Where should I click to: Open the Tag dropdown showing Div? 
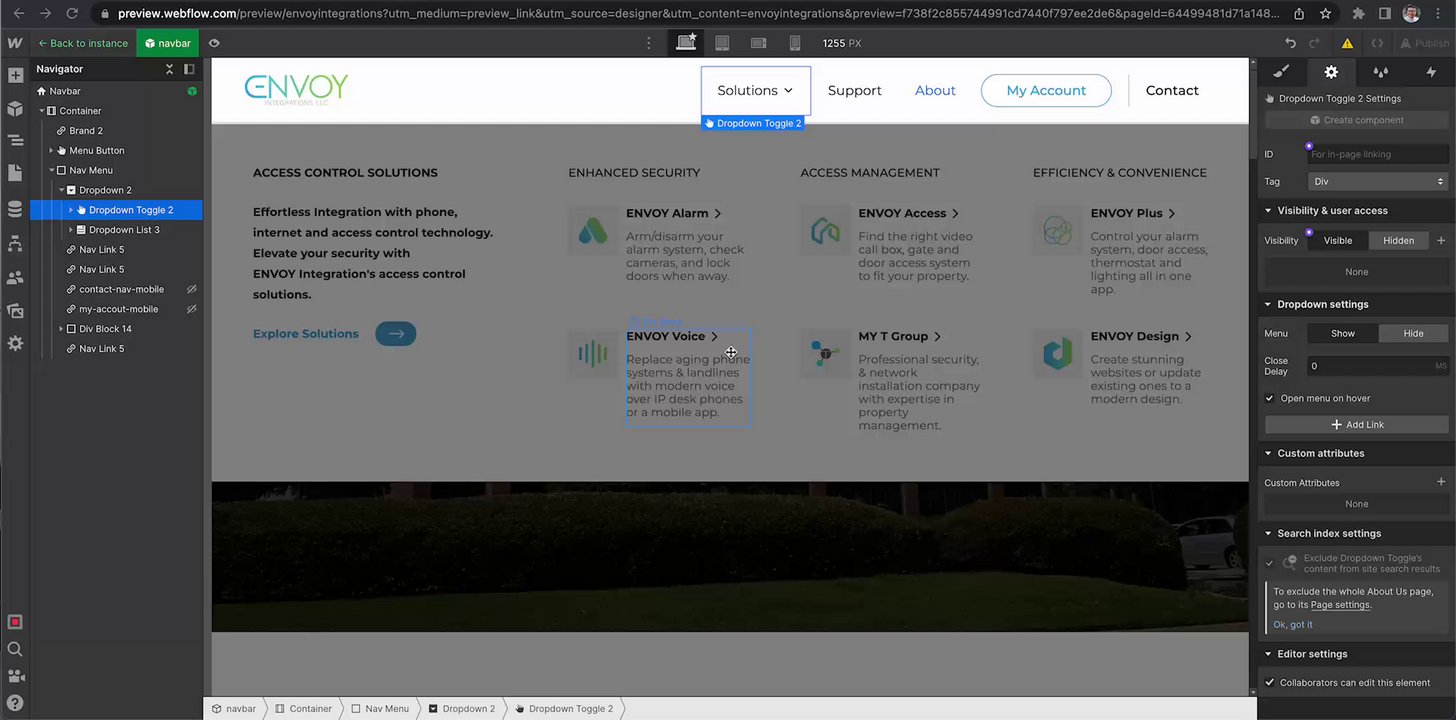(1378, 181)
